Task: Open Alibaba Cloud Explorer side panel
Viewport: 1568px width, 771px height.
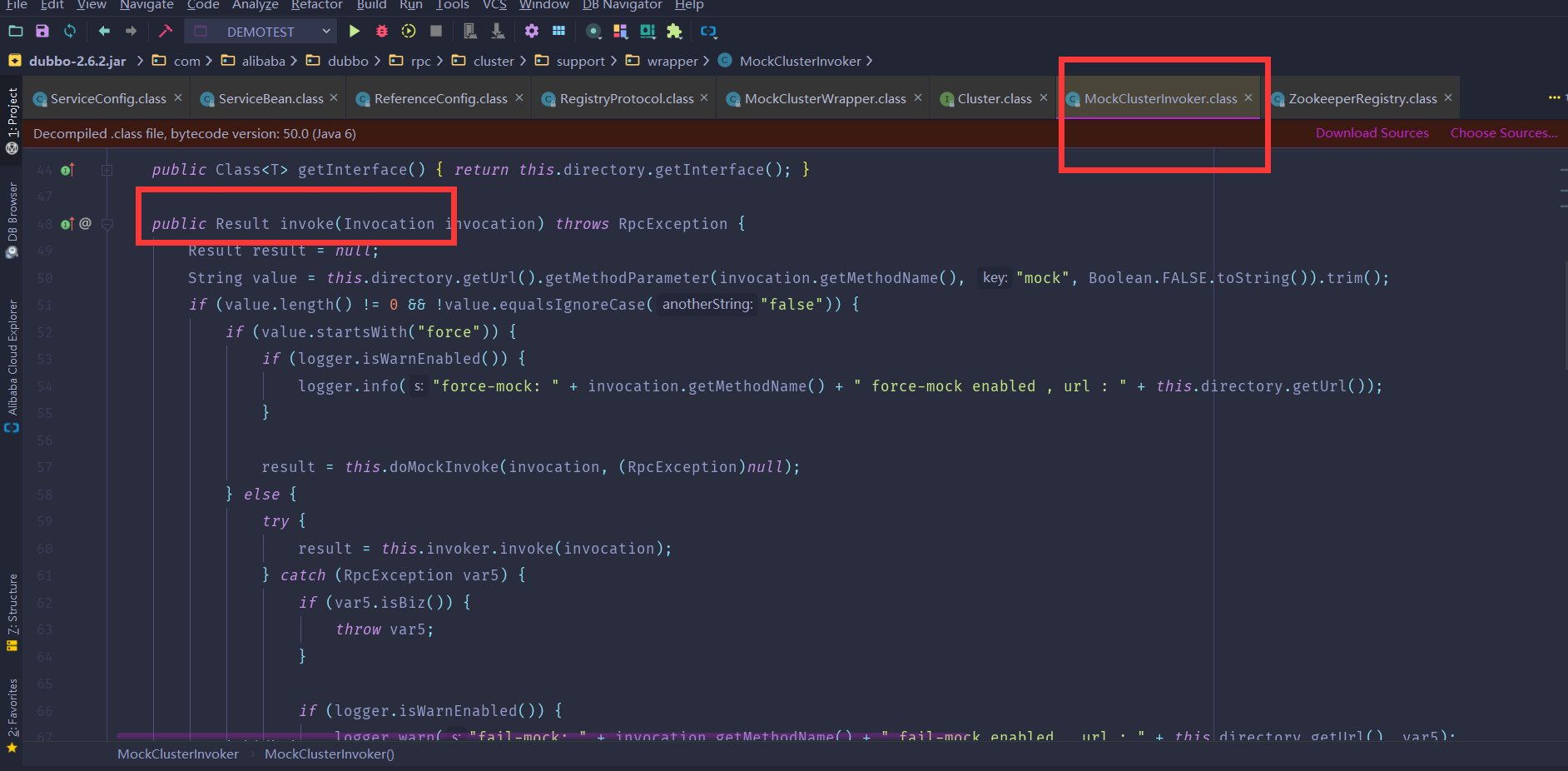Action: point(12,366)
